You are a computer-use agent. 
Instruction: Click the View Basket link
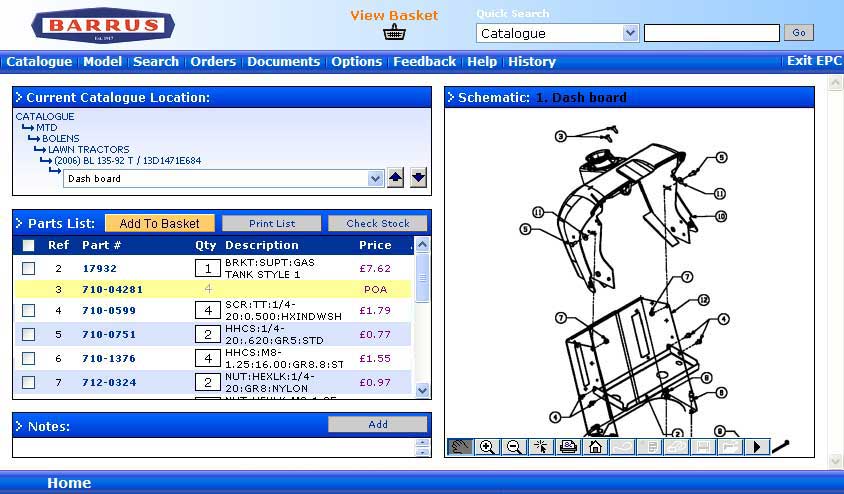[x=394, y=15]
